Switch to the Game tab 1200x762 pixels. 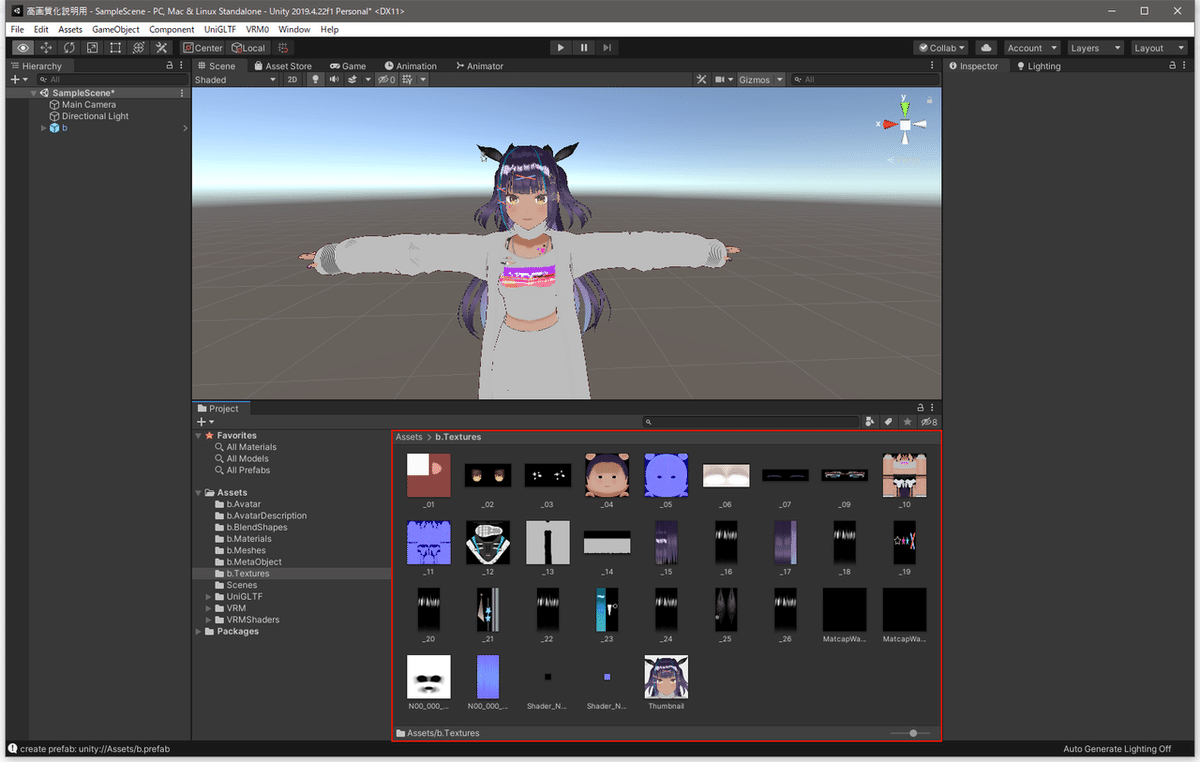pos(348,66)
